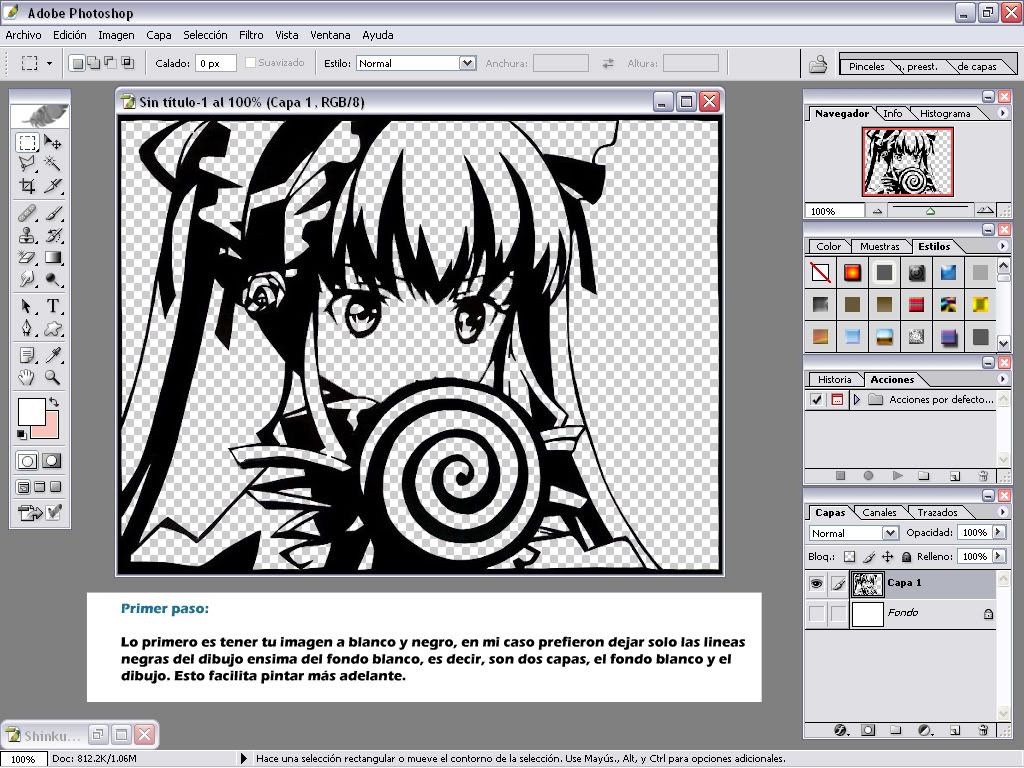Open the Opacidad slider arrow

(x=998, y=532)
